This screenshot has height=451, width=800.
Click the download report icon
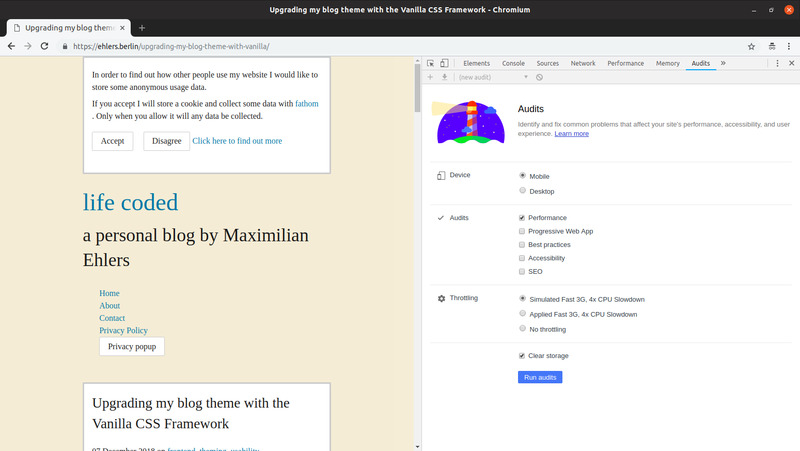444,77
